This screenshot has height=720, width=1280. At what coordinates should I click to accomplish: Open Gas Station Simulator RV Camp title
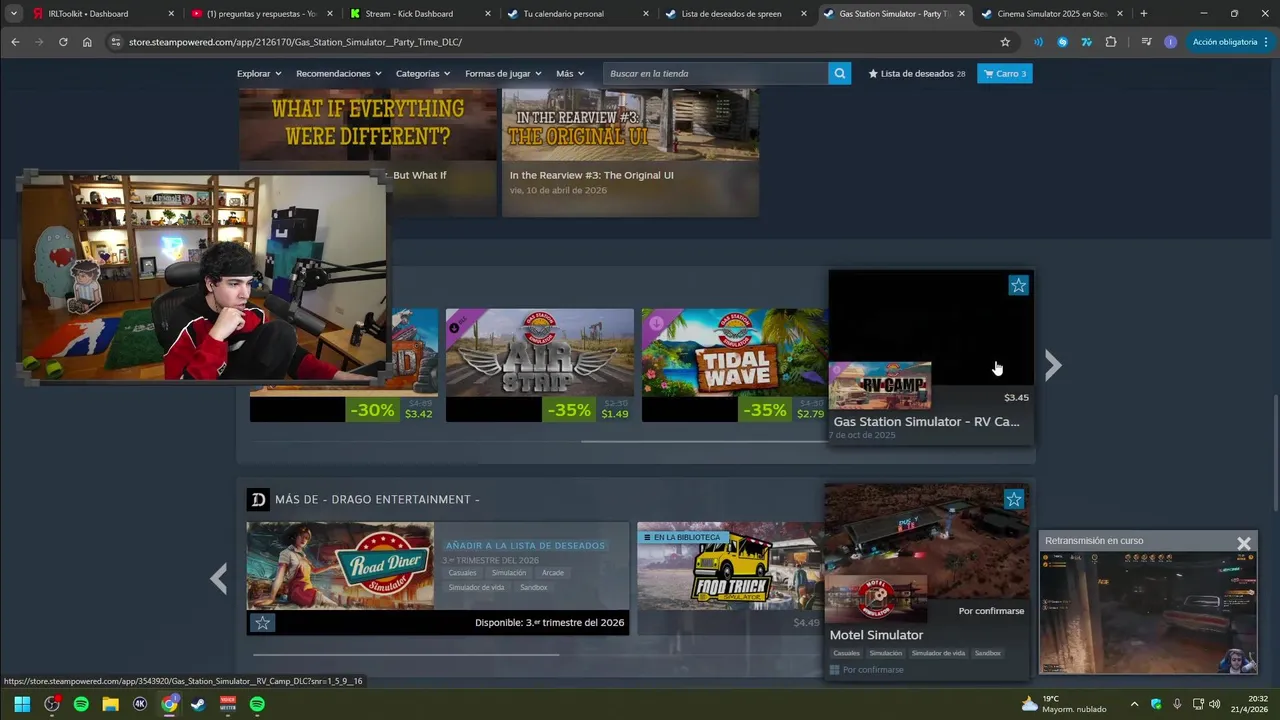(x=926, y=422)
